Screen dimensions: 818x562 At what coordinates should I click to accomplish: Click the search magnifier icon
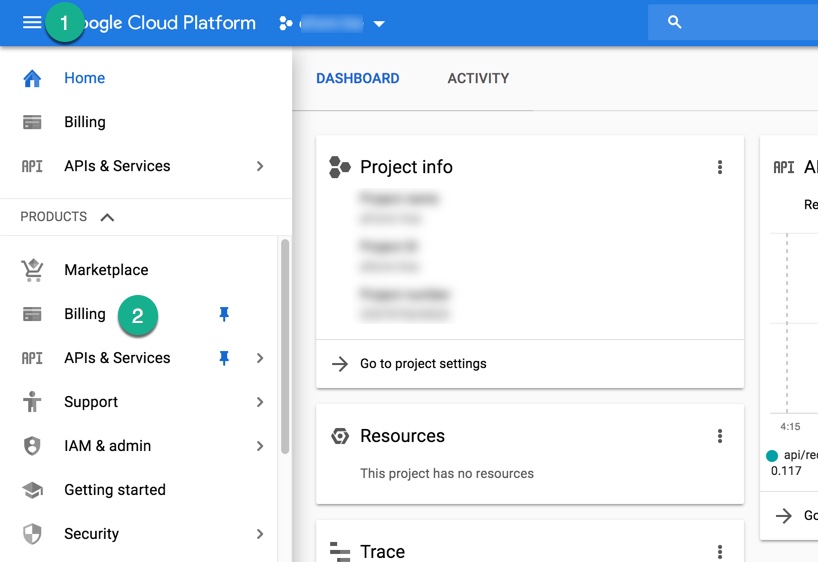tap(675, 22)
